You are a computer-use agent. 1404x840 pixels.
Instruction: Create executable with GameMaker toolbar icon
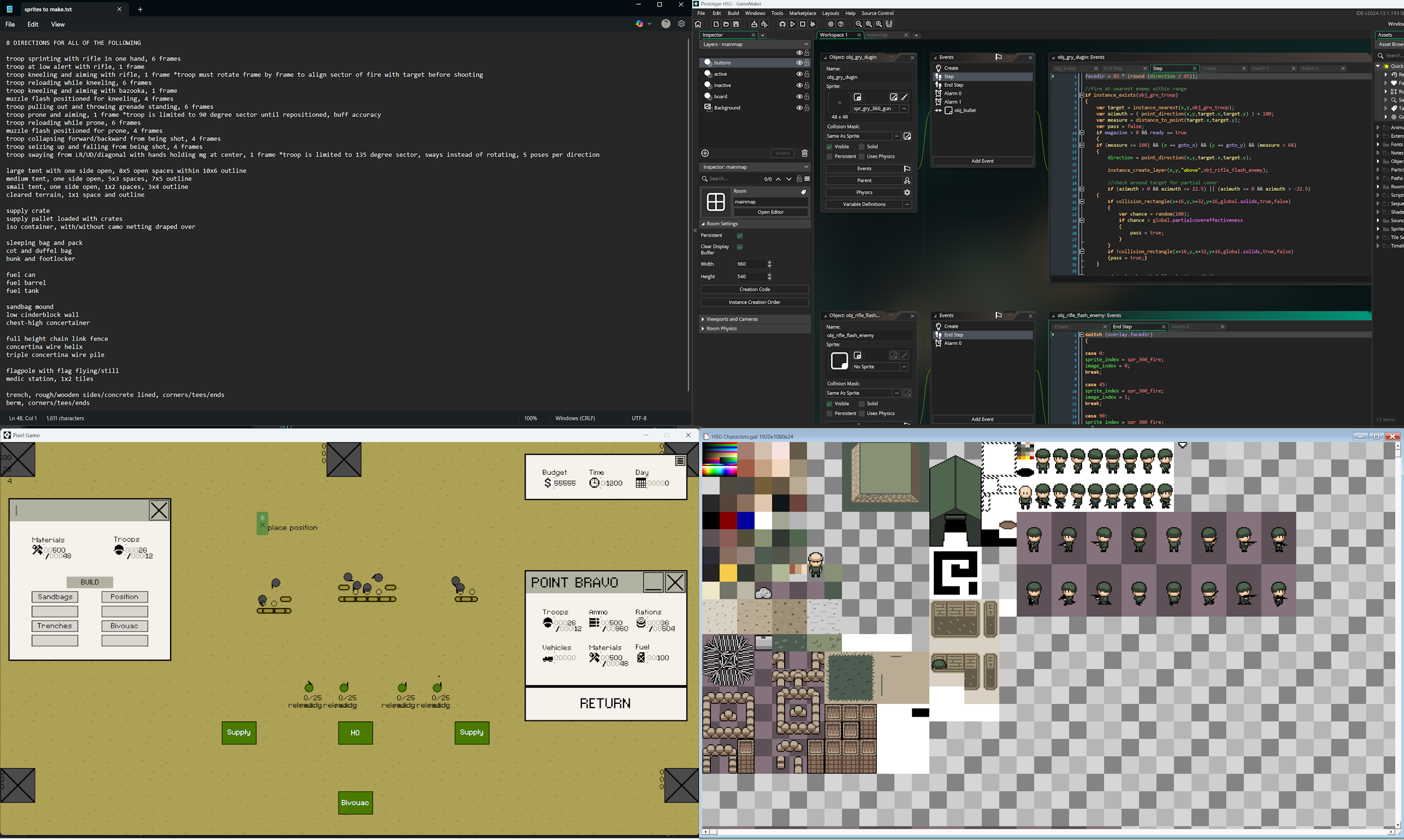[754, 24]
